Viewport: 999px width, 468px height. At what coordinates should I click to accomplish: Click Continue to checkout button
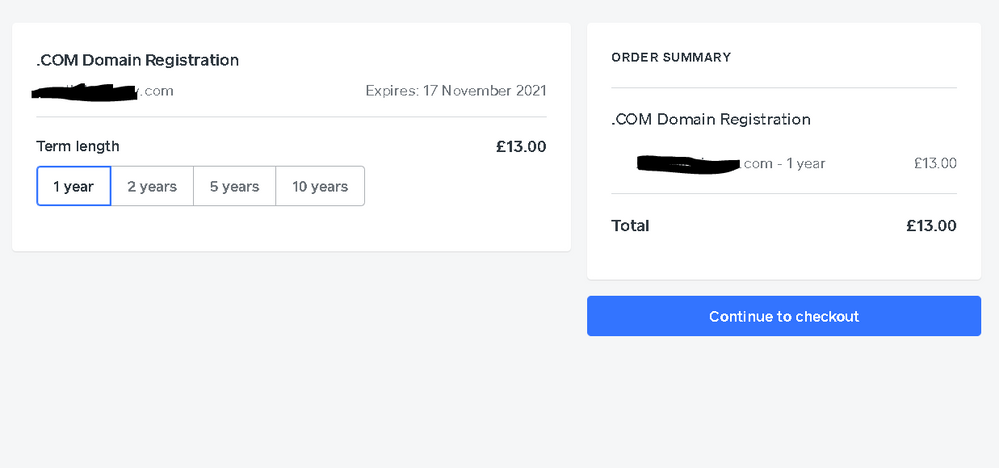[784, 316]
